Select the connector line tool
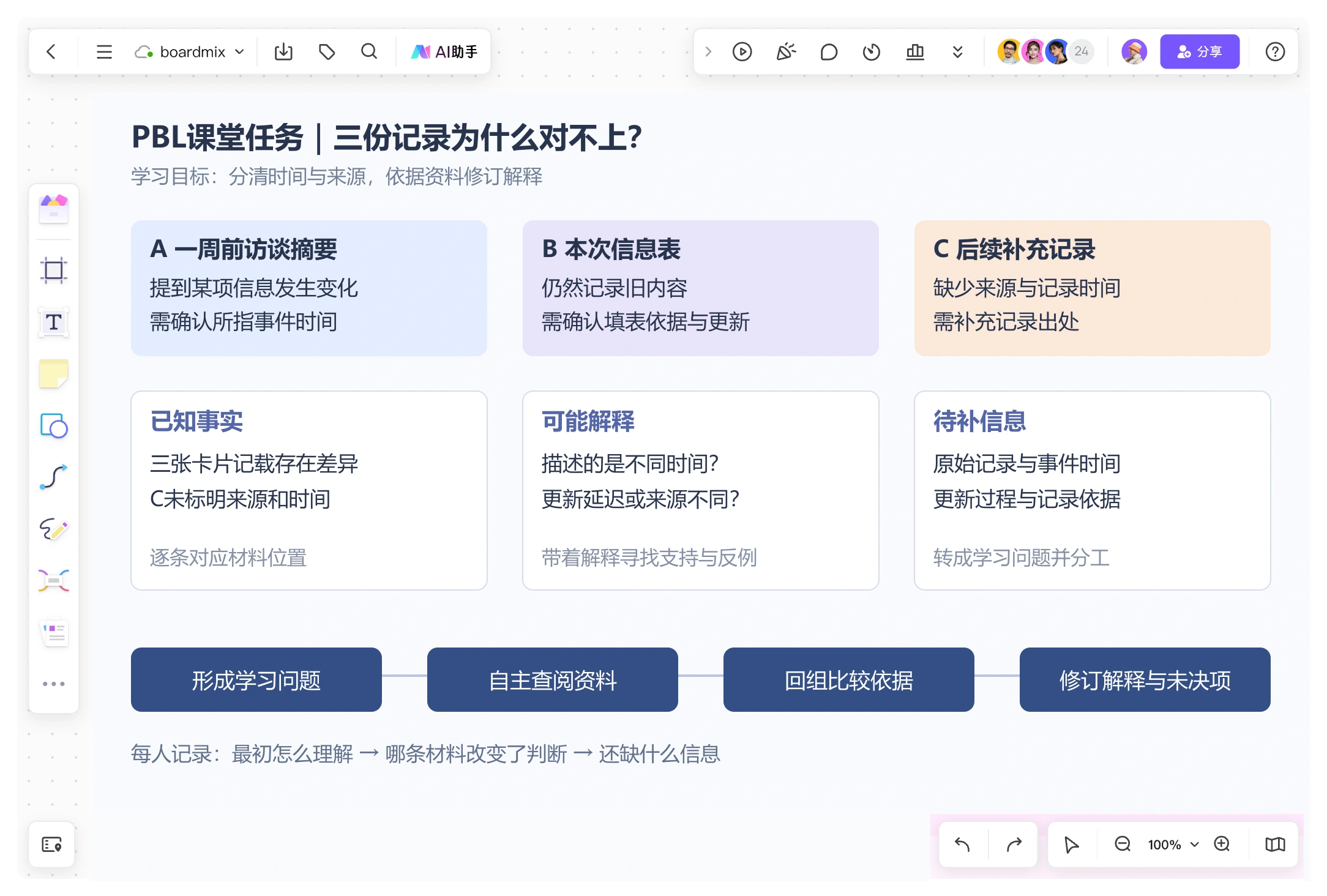 click(x=54, y=477)
